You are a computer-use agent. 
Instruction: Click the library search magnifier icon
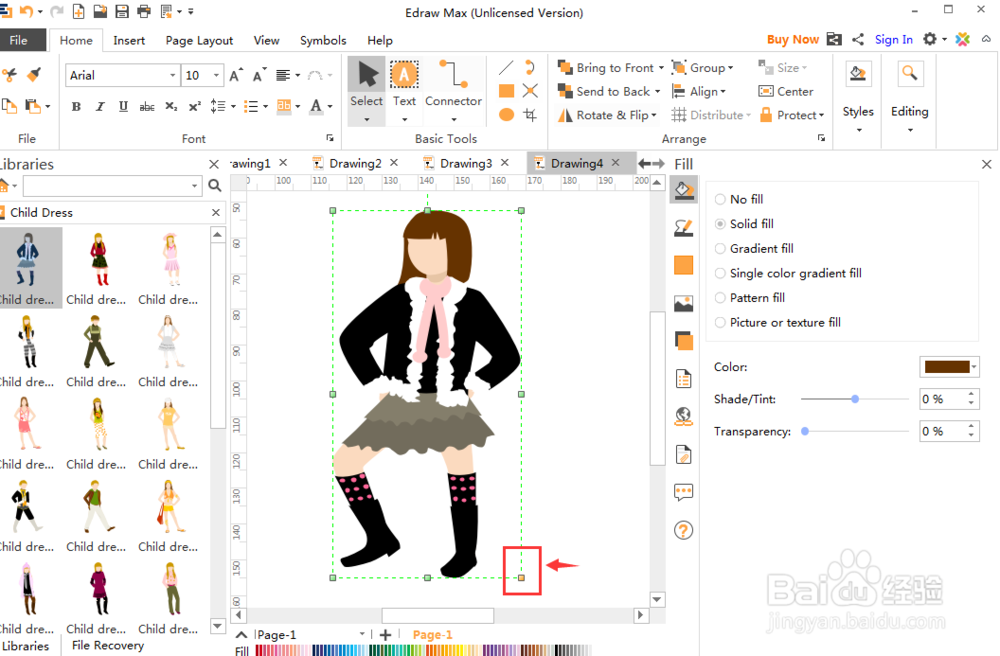pos(215,186)
